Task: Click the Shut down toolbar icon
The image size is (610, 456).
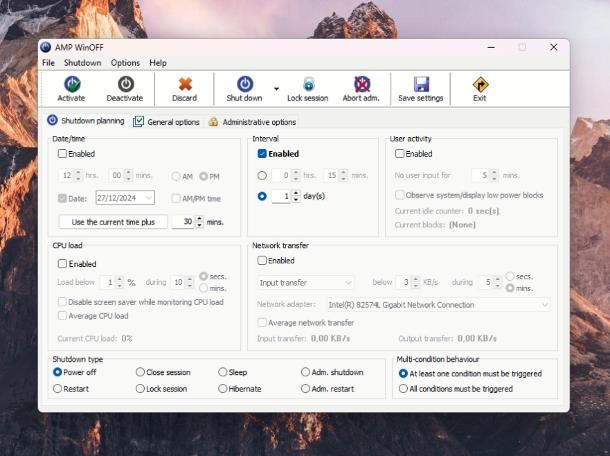Action: click(245, 84)
